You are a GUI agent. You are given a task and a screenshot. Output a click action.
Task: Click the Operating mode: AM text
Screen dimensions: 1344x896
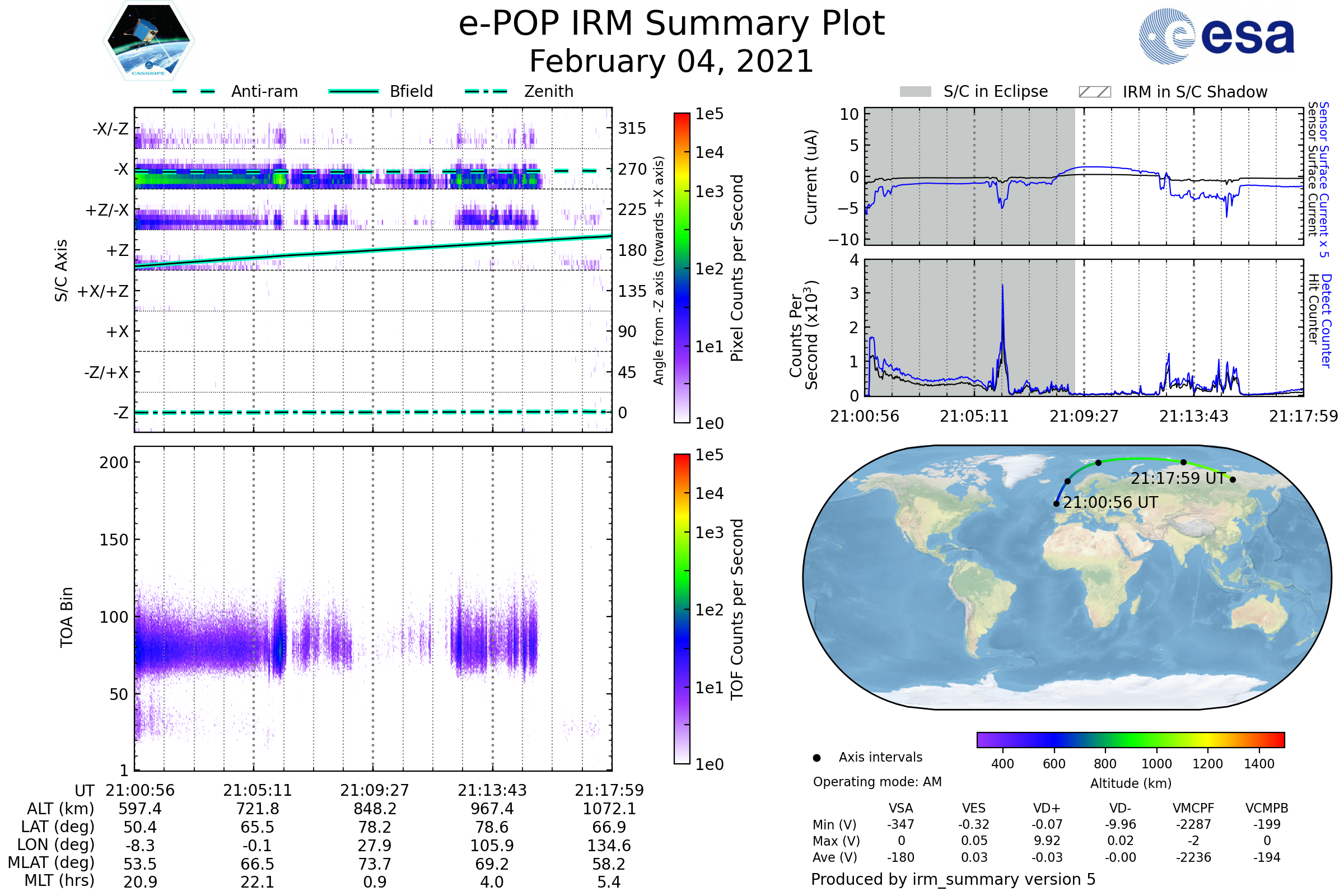(877, 782)
